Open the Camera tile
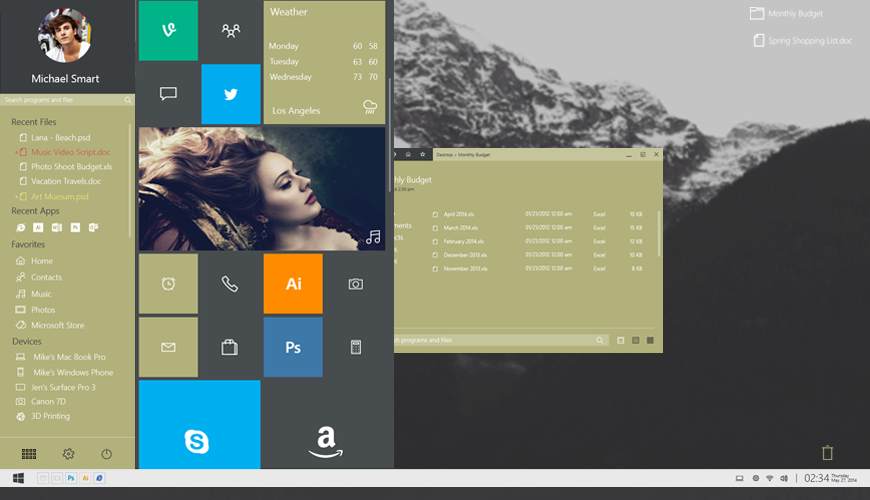Viewport: 870px width, 500px height. coord(355,284)
